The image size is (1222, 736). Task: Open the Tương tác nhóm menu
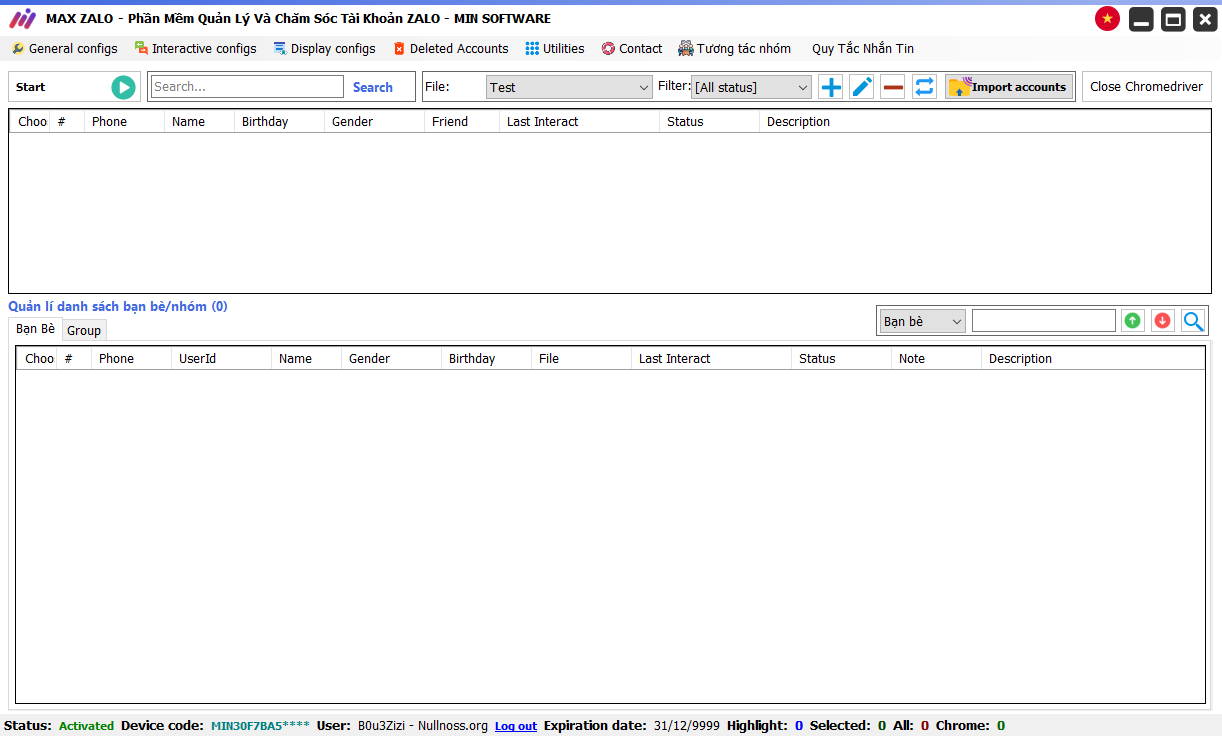click(735, 48)
